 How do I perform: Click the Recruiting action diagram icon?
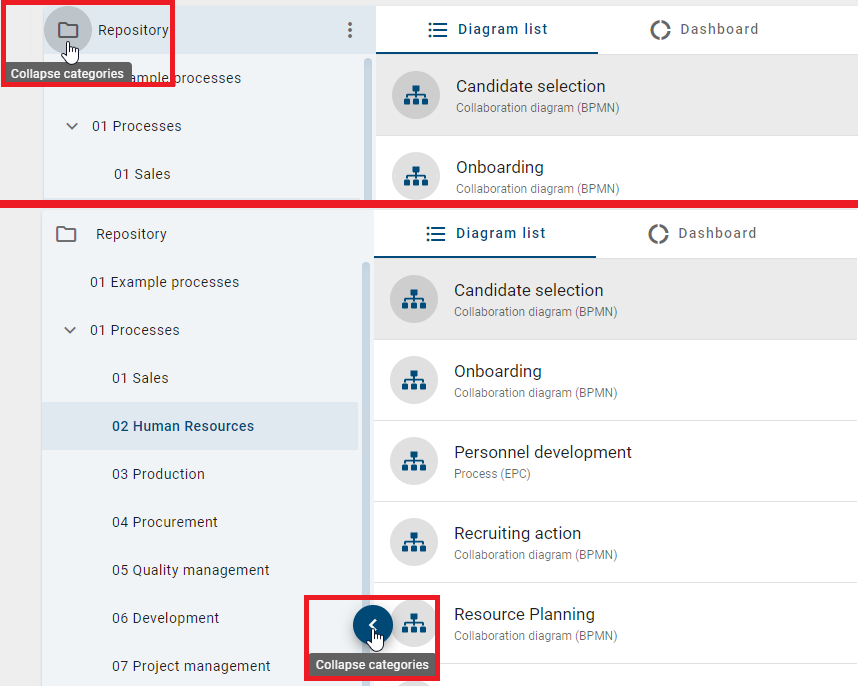[x=414, y=542]
